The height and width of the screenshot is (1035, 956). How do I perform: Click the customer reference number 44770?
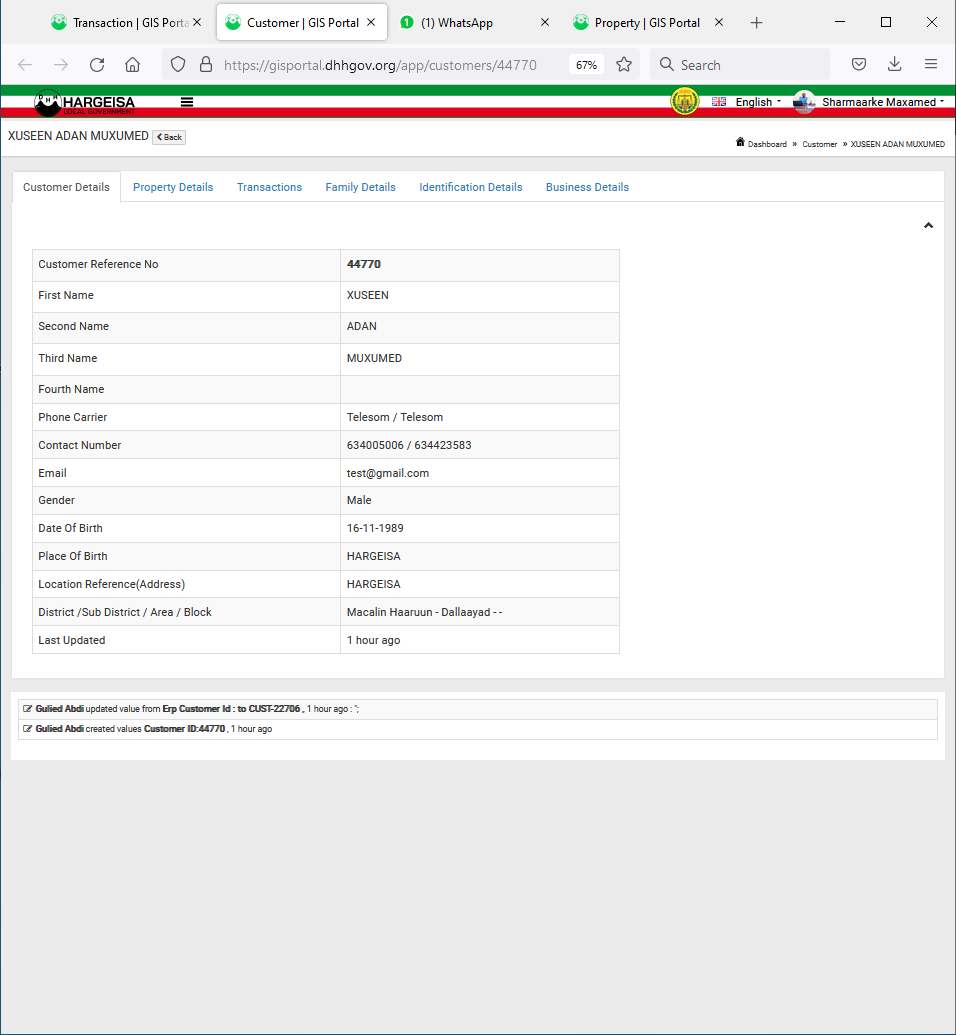pyautogui.click(x=364, y=264)
